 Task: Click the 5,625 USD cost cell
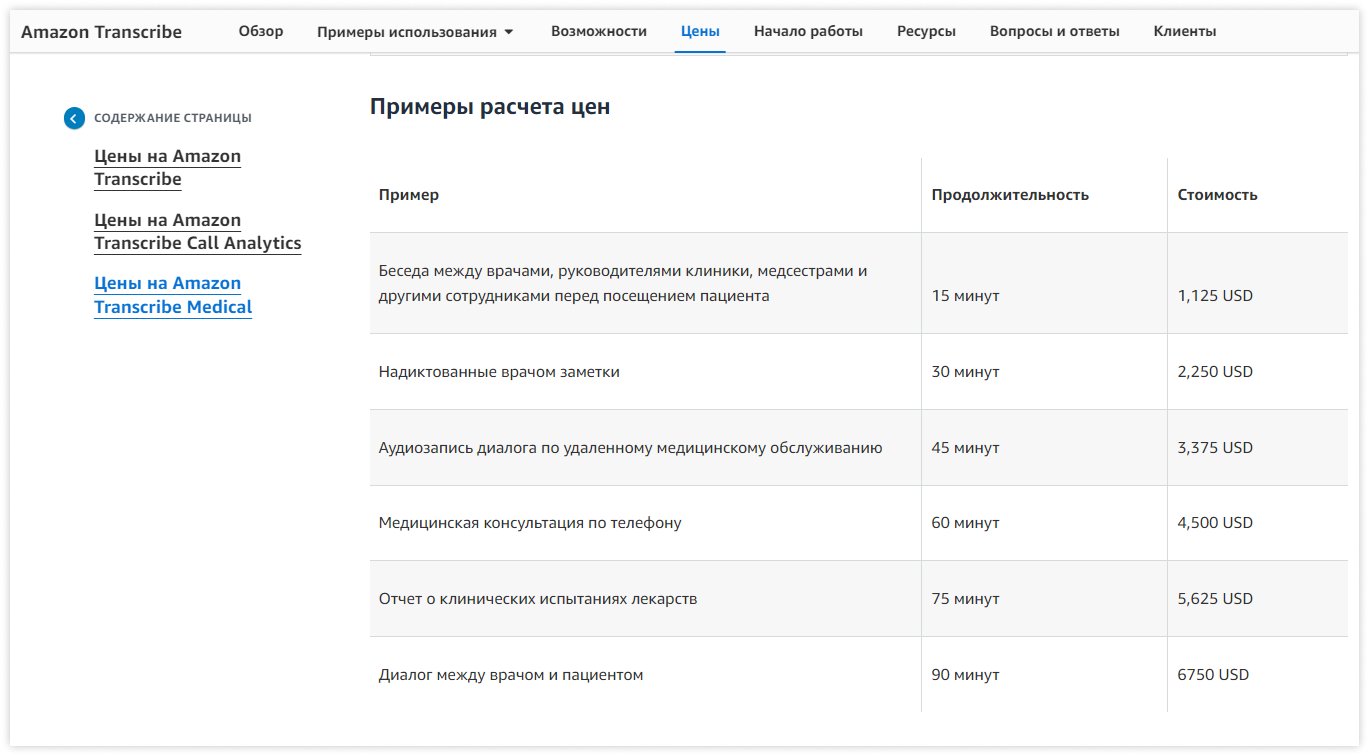pos(1215,599)
